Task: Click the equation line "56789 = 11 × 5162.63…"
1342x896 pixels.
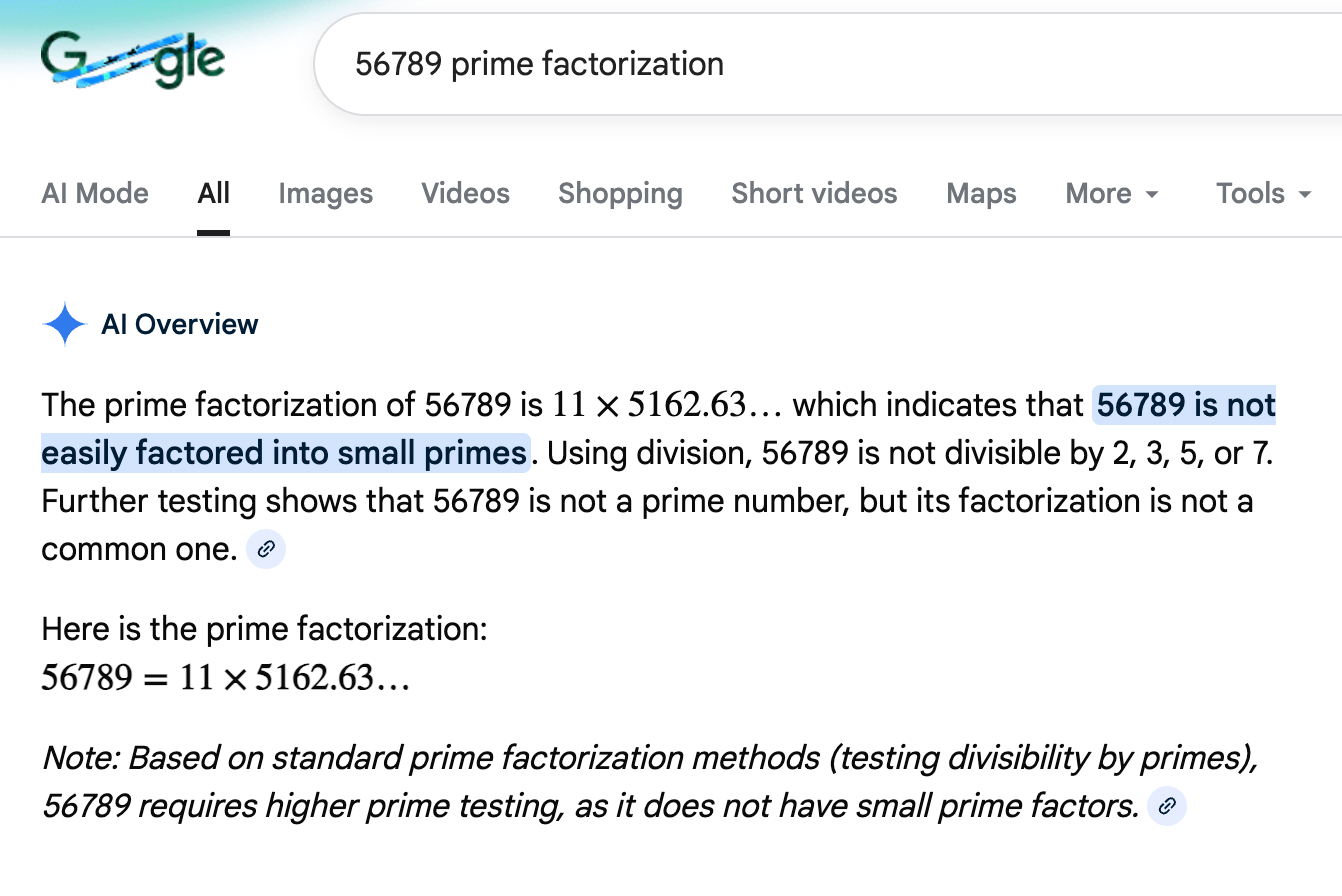Action: [x=226, y=678]
